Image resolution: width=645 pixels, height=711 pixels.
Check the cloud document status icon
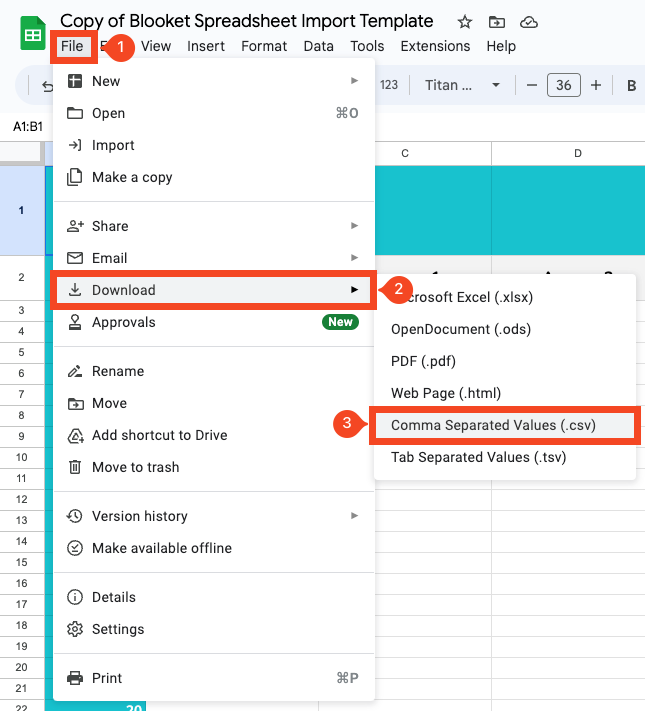(528, 22)
